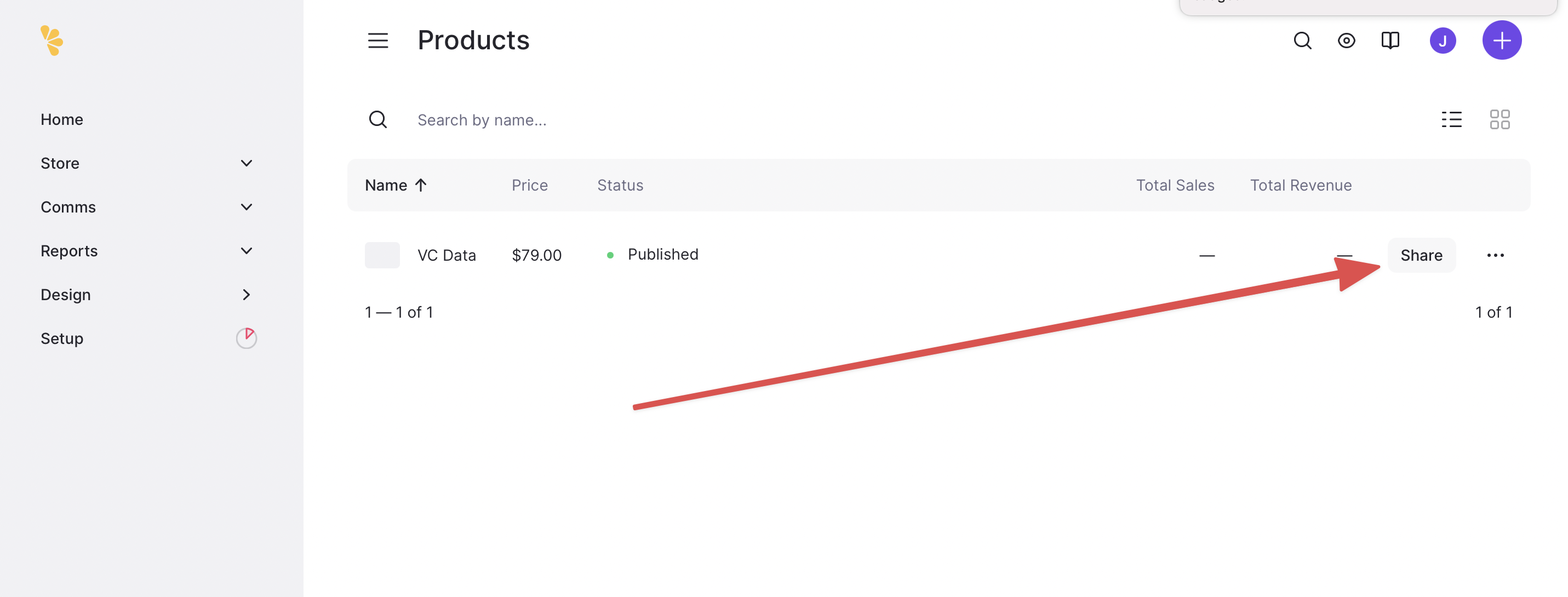Click the Share button for VC Data
This screenshot has width=1568, height=597.
(x=1421, y=255)
